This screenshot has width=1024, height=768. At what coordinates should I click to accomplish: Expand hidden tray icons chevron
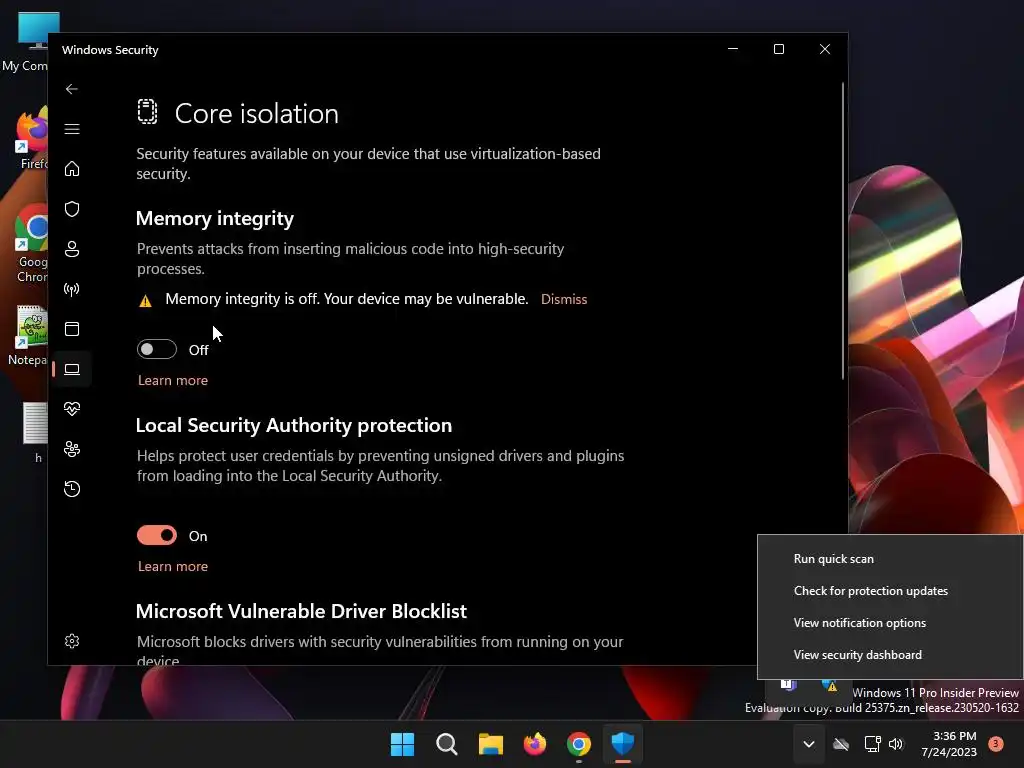coord(808,744)
